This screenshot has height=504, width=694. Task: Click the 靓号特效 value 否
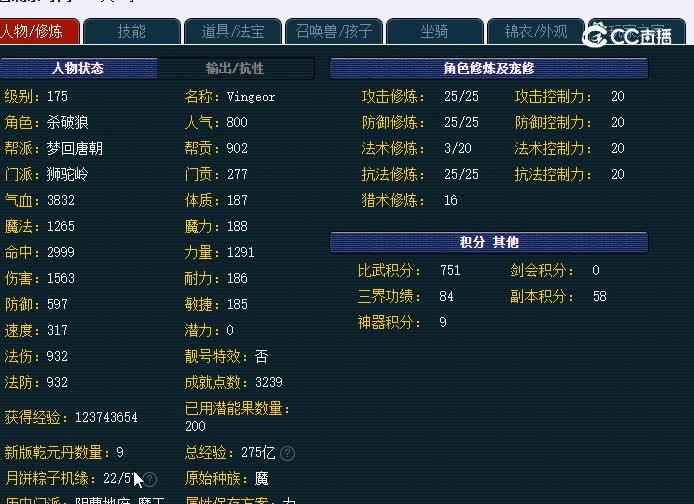point(262,357)
